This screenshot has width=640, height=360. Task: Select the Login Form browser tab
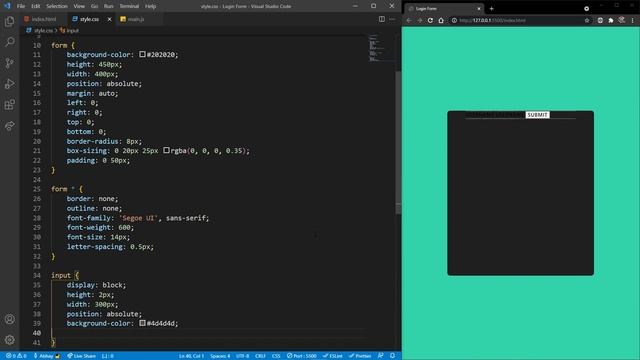[x=444, y=9]
